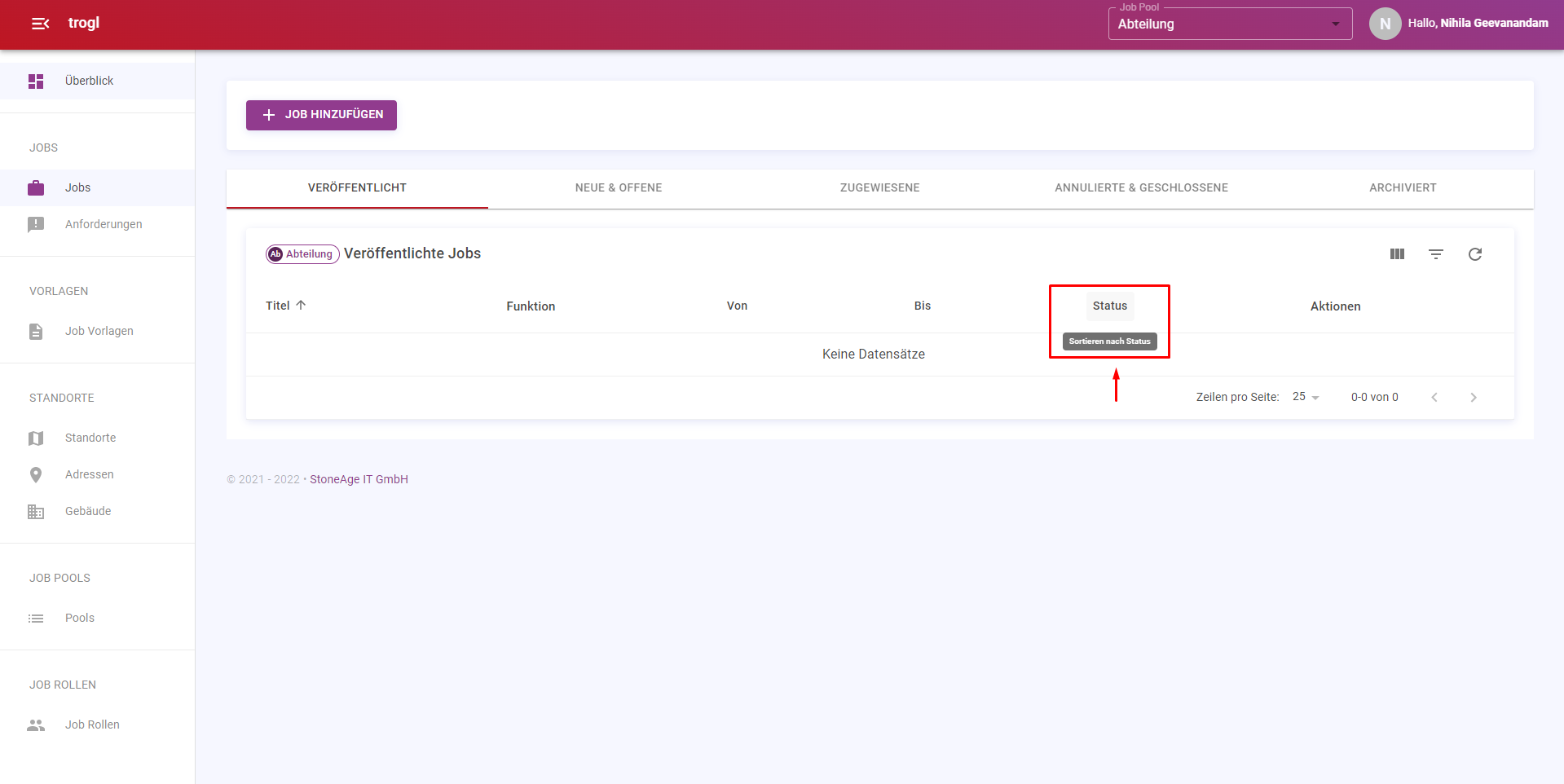Sort table by Status column
The height and width of the screenshot is (784, 1564).
click(1110, 306)
